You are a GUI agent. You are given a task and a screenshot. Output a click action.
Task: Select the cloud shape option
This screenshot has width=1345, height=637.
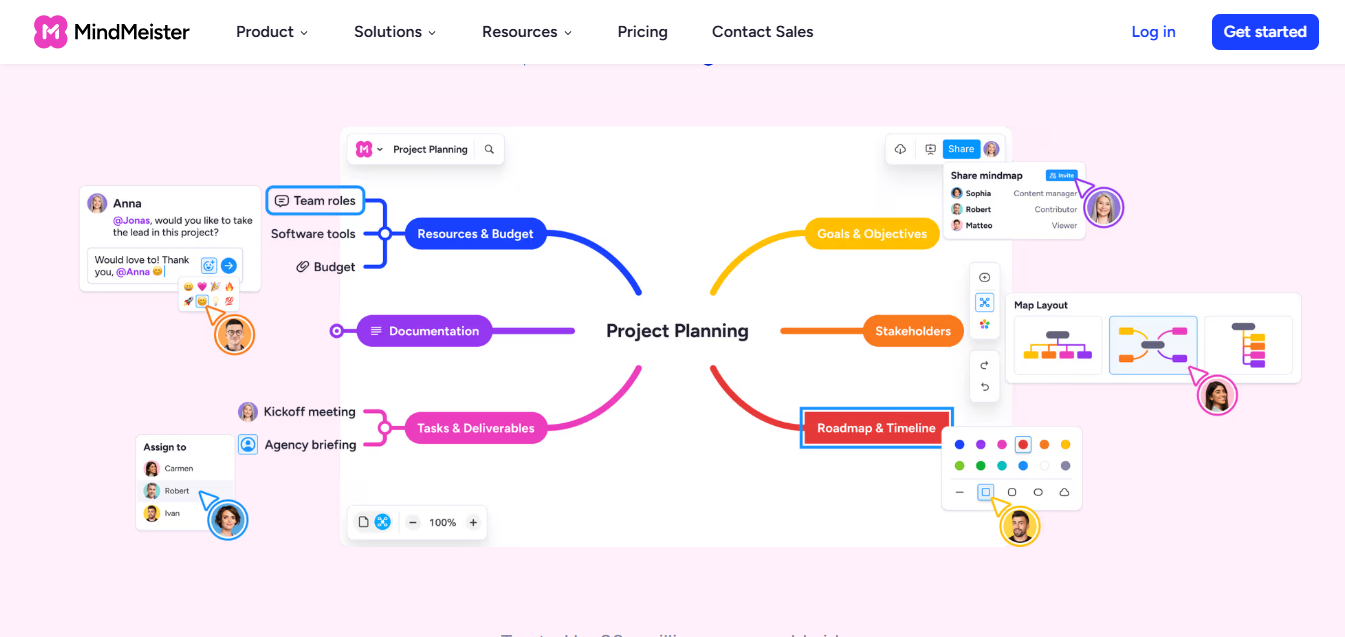1065,492
